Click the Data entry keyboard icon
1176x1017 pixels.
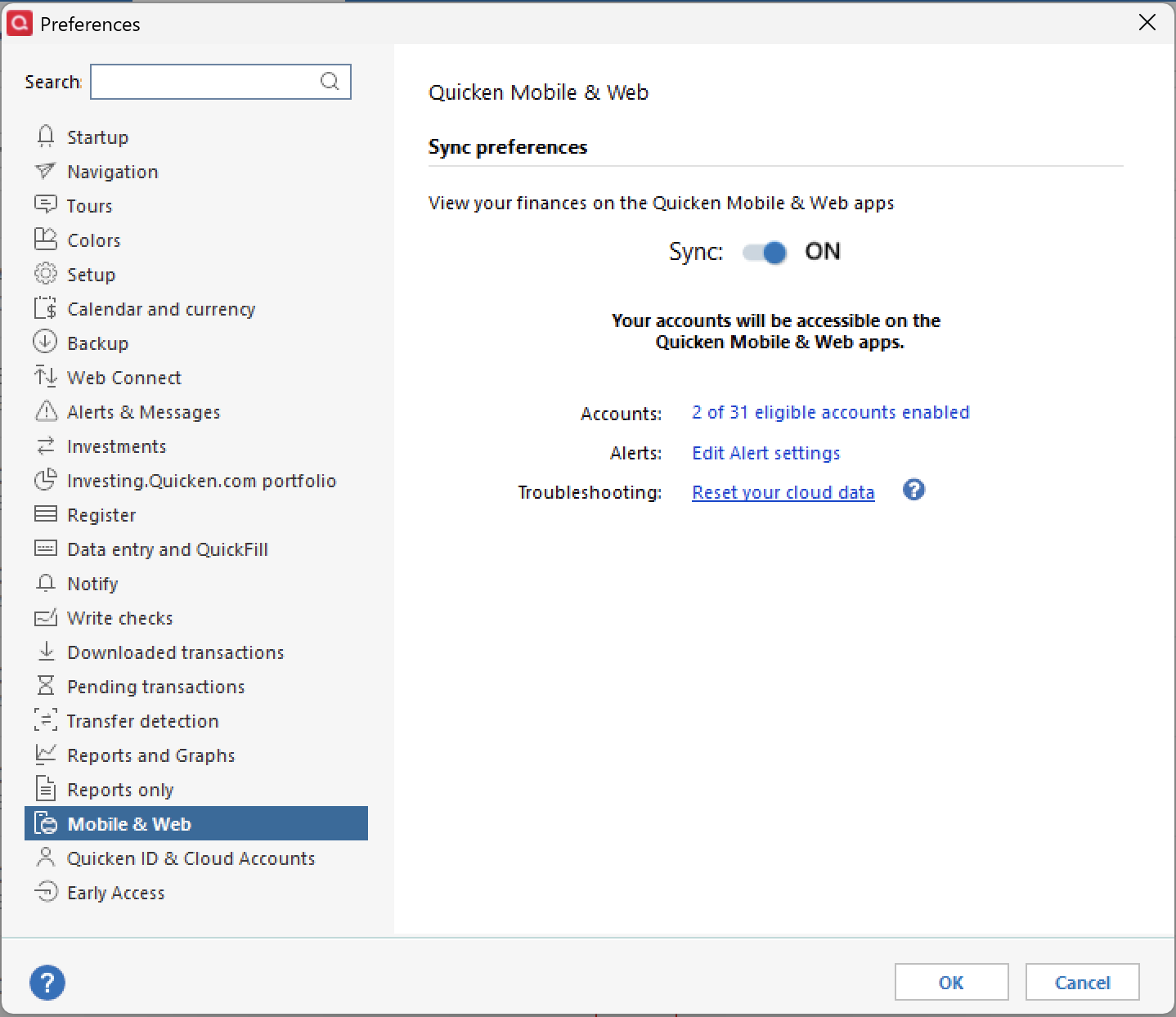point(46,549)
